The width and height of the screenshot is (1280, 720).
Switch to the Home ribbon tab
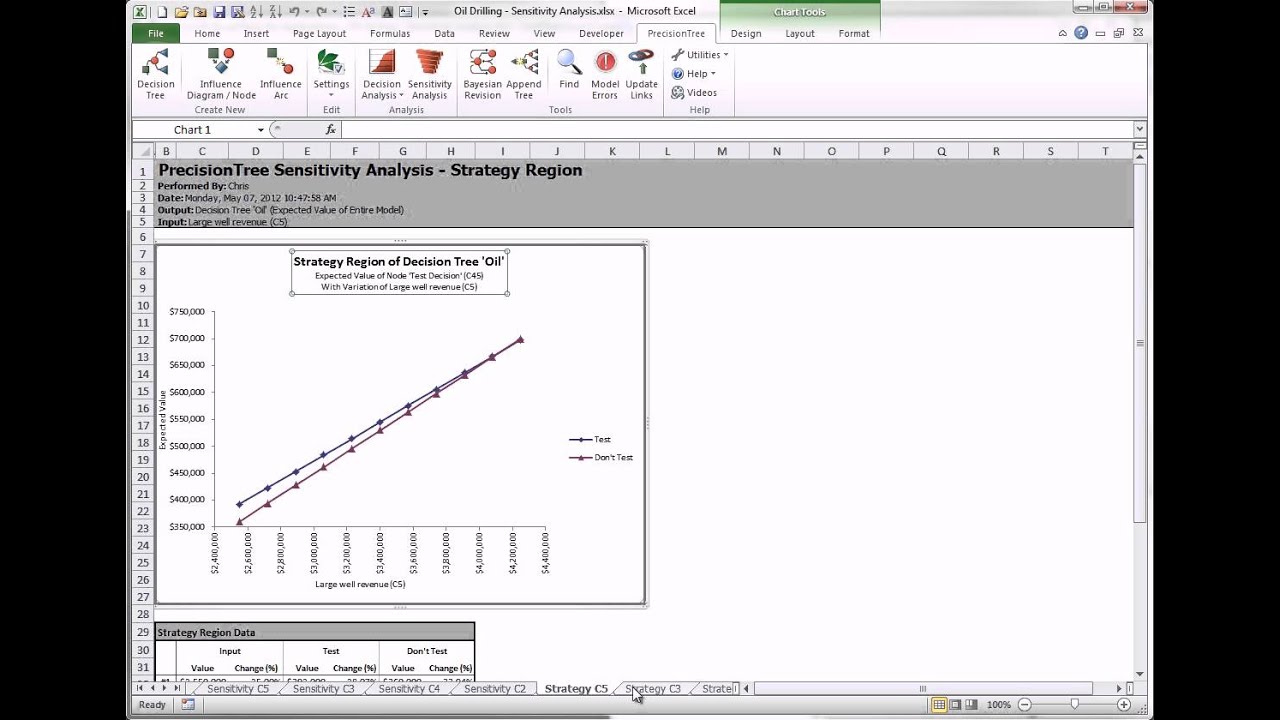point(207,33)
